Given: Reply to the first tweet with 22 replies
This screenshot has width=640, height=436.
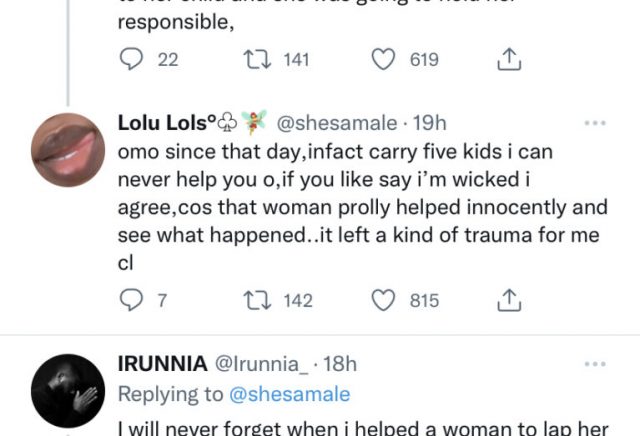Looking at the screenshot, I should coord(132,60).
